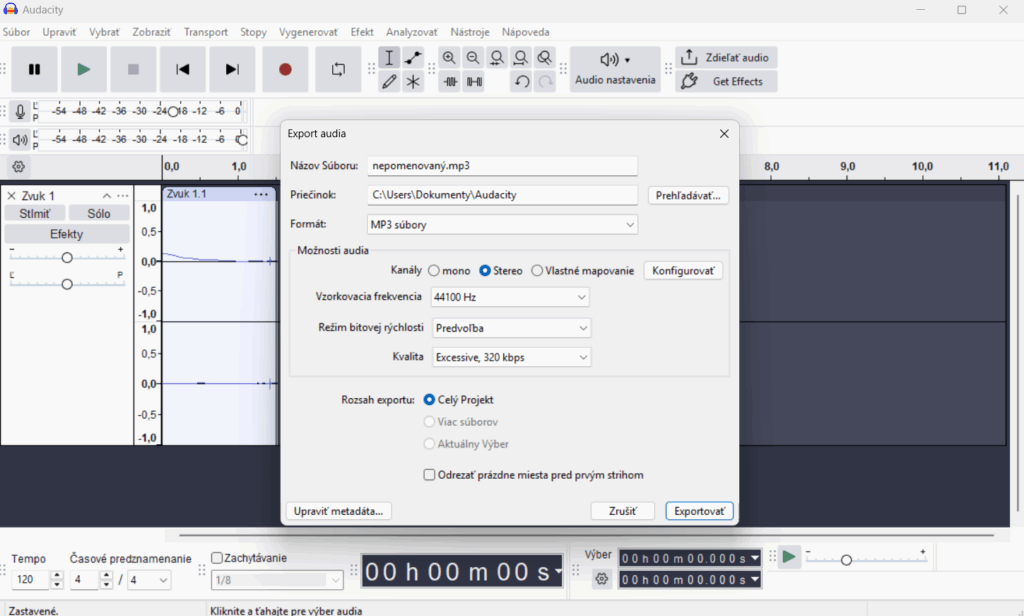Click the Trim audio outside selection icon
Image resolution: width=1024 pixels, height=616 pixels.
449,81
